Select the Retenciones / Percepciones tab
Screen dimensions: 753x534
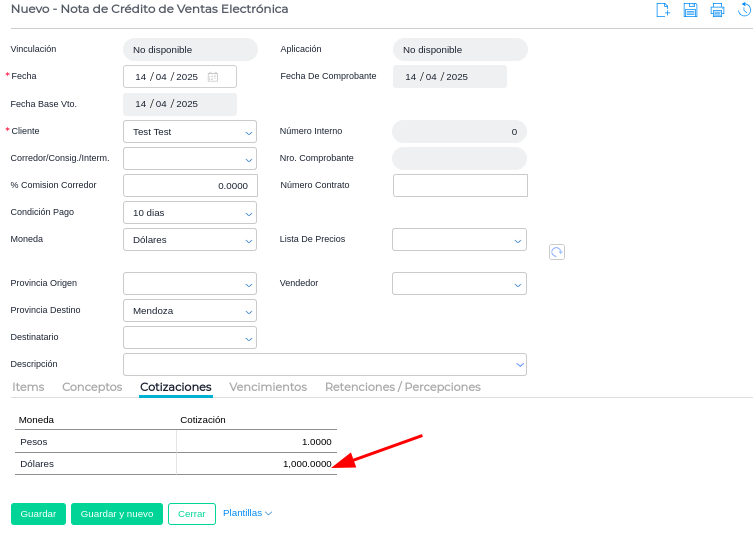[x=403, y=387]
